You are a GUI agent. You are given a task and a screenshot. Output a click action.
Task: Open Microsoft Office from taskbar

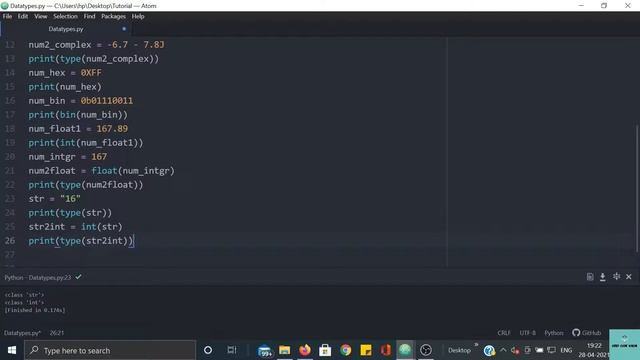385,350
